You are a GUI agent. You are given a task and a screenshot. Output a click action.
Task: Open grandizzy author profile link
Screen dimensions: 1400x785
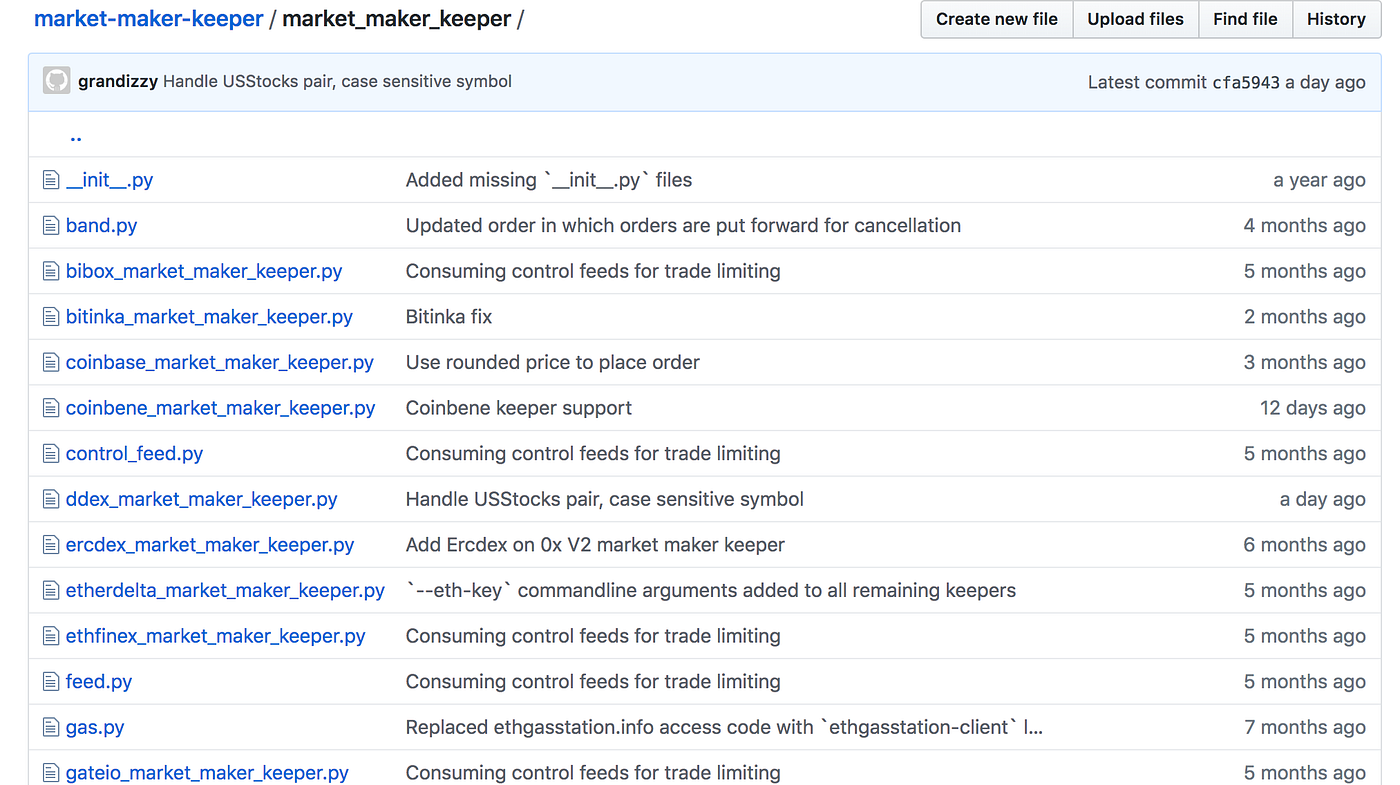coord(118,81)
